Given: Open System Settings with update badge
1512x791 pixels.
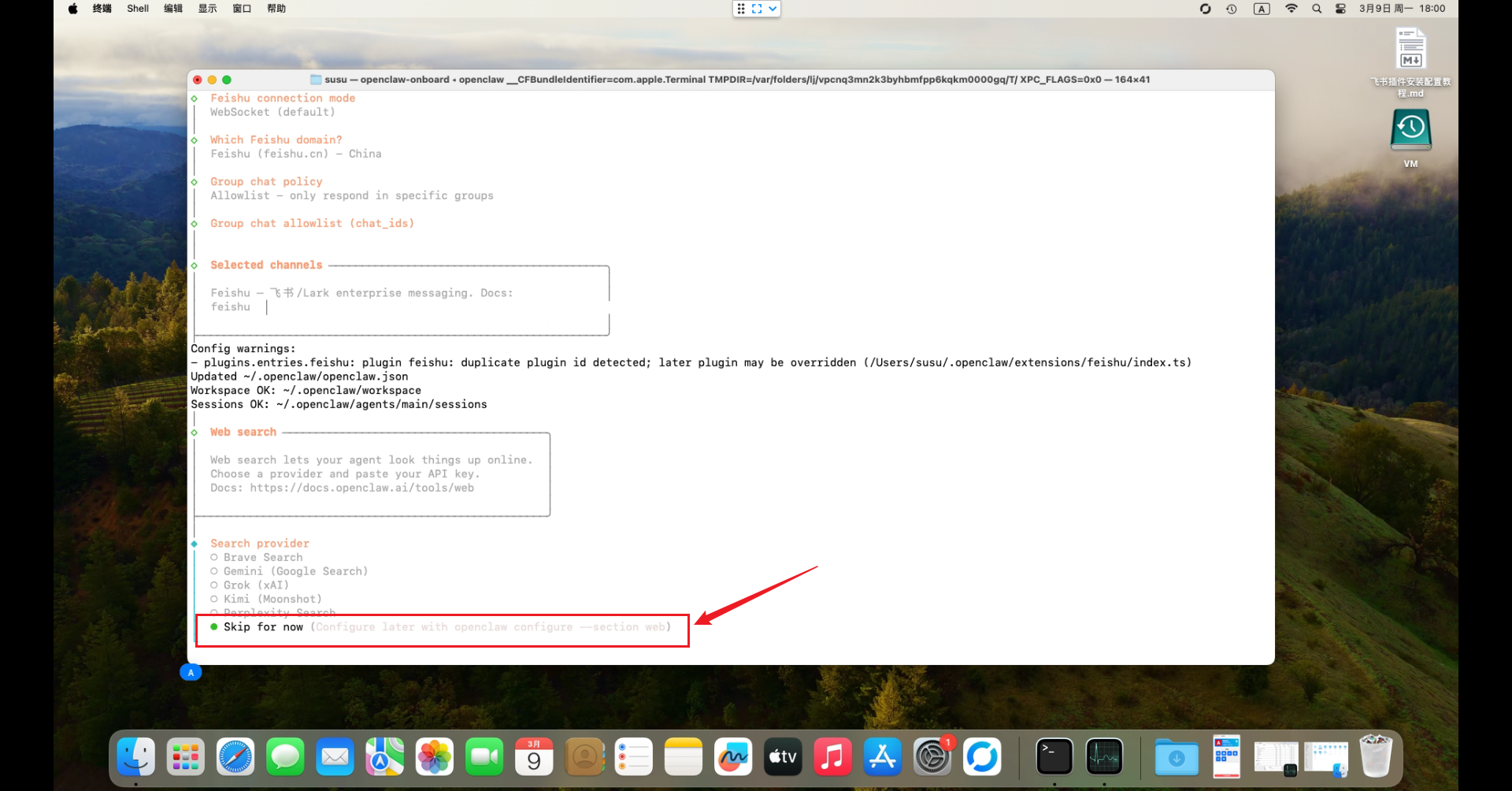Looking at the screenshot, I should [932, 757].
